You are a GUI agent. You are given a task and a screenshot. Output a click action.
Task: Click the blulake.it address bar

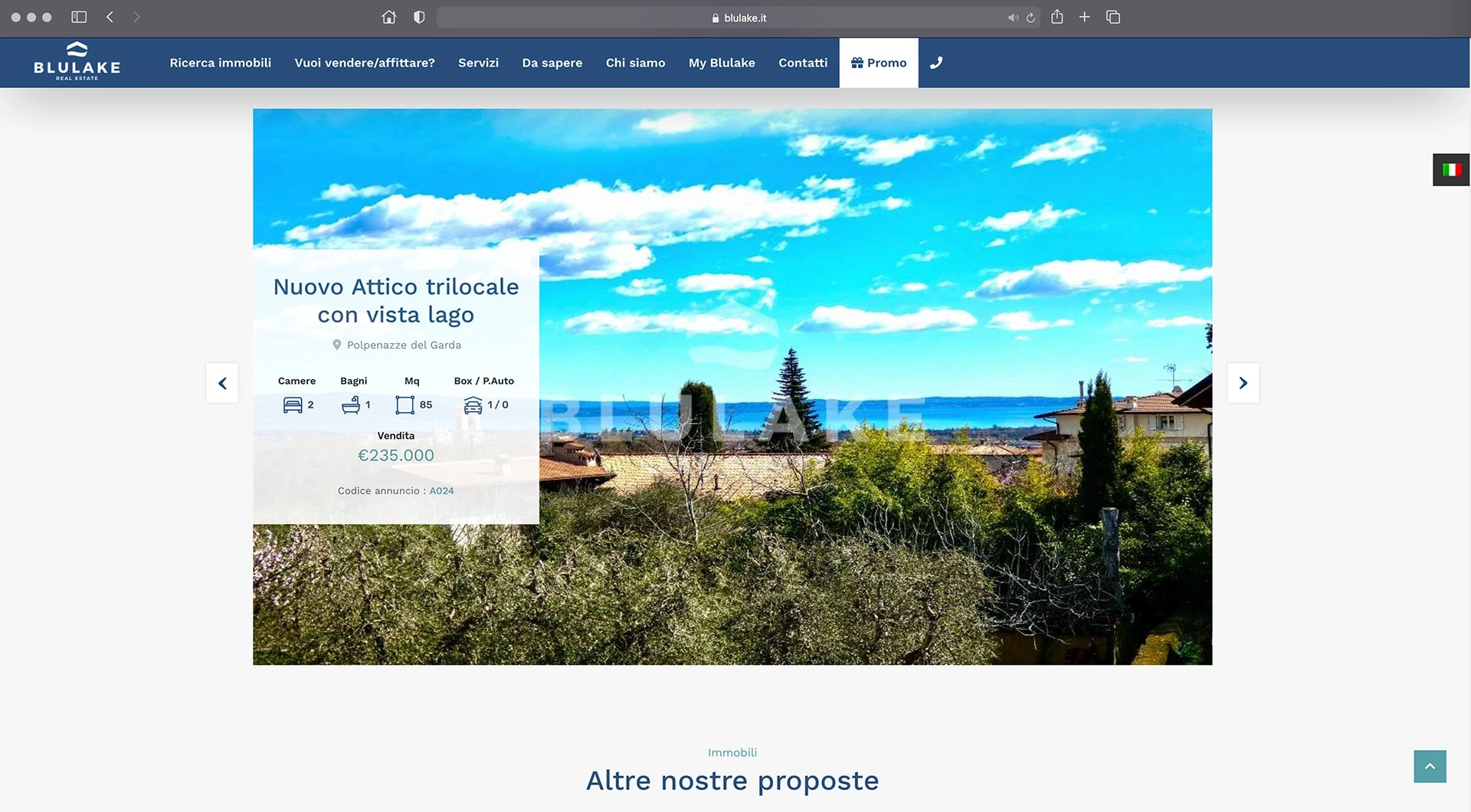coord(739,18)
